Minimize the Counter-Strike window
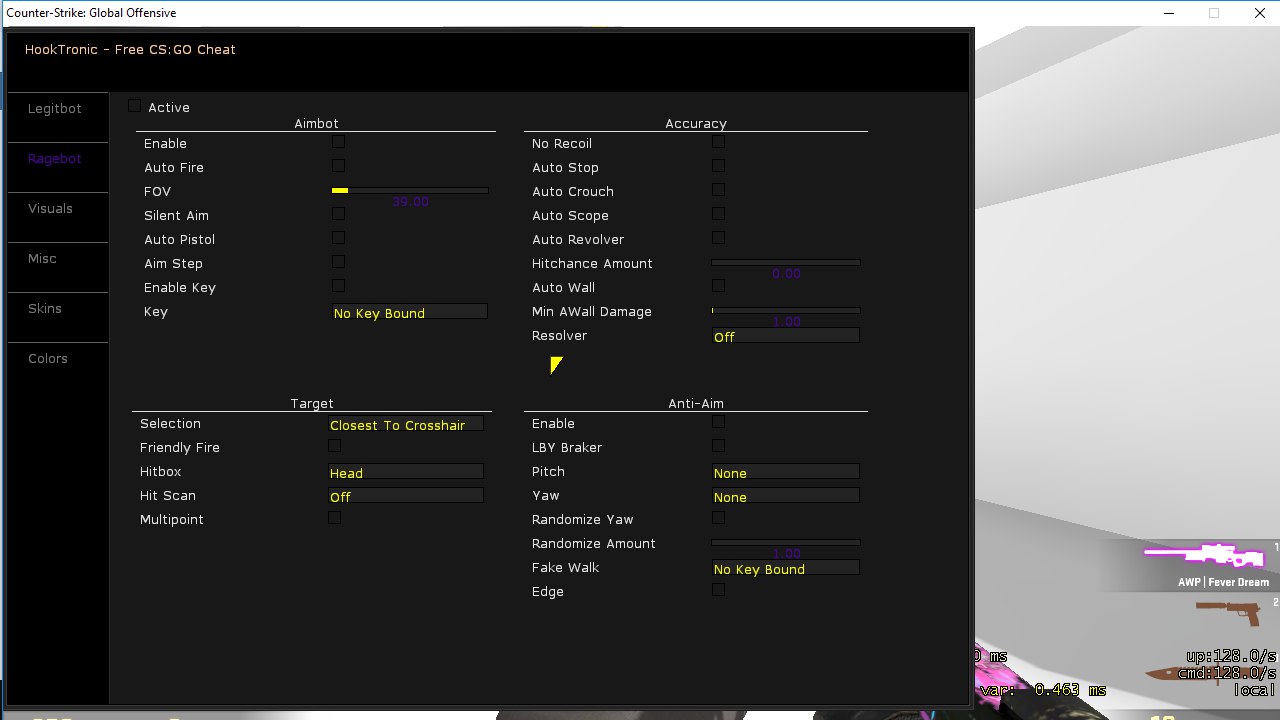The width and height of the screenshot is (1280, 720). pyautogui.click(x=1168, y=13)
